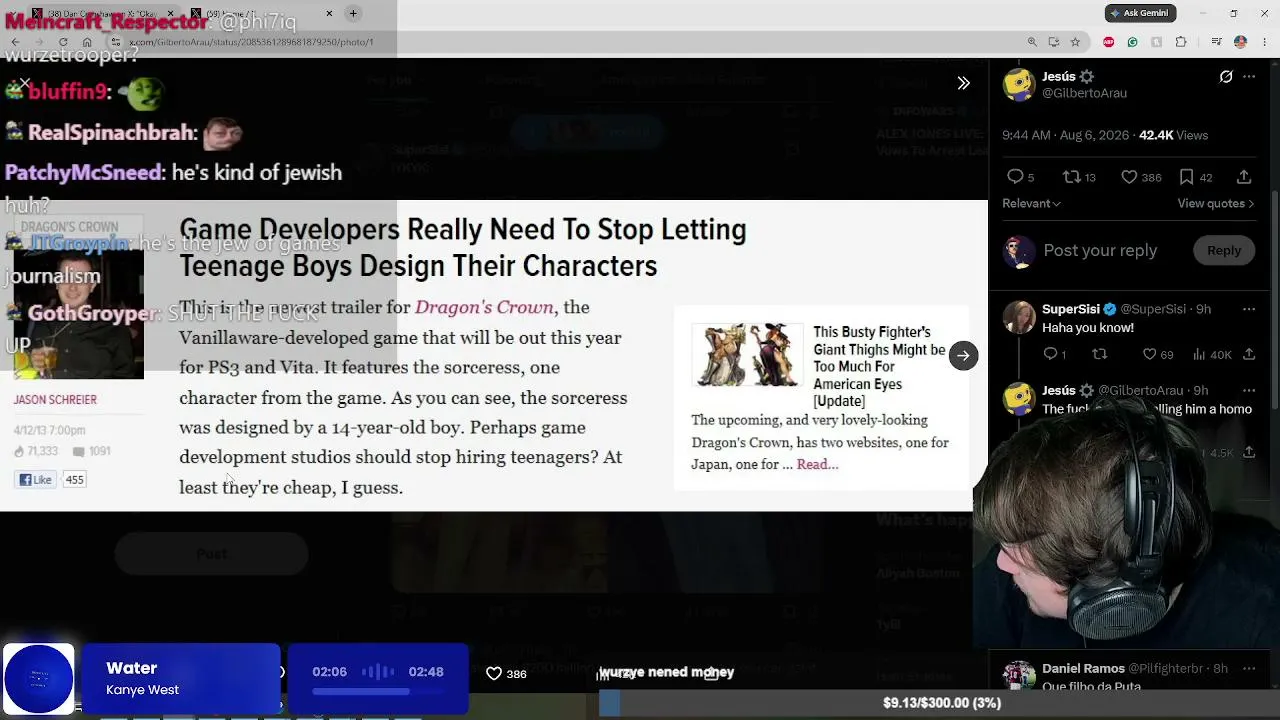Click Ask Gemini button in browser

tap(1141, 13)
